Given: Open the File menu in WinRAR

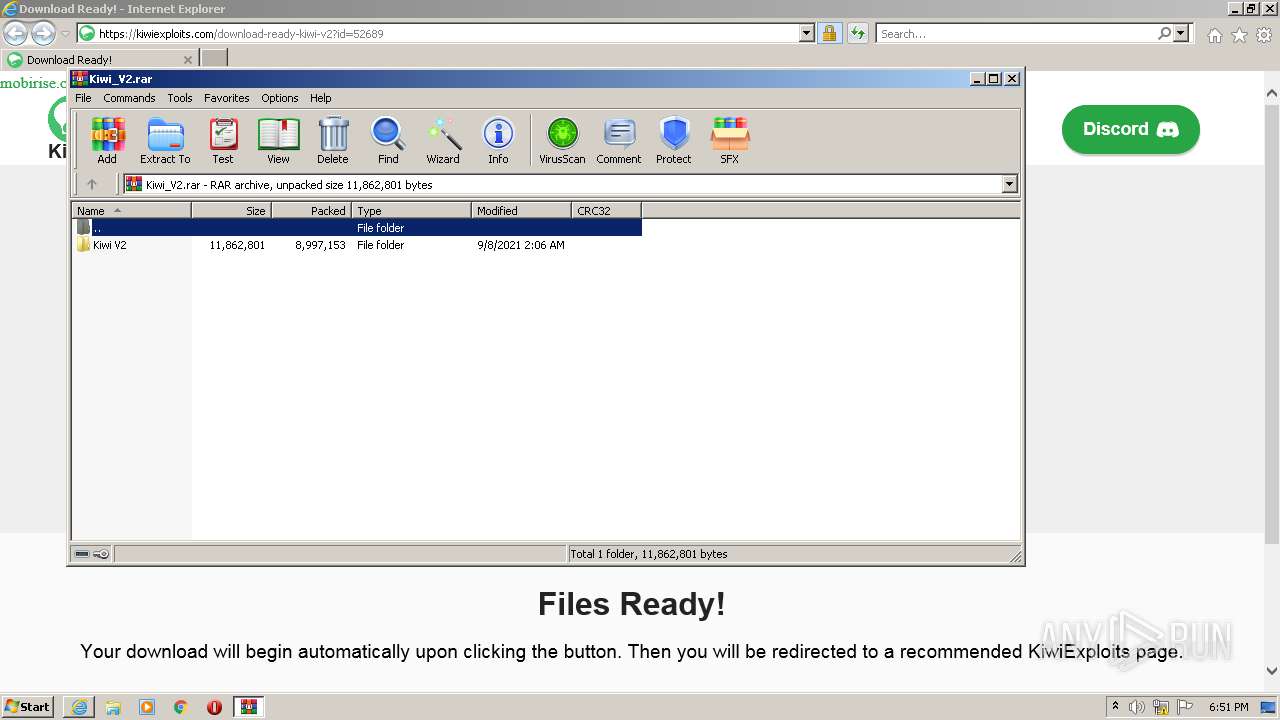Looking at the screenshot, I should (x=83, y=98).
